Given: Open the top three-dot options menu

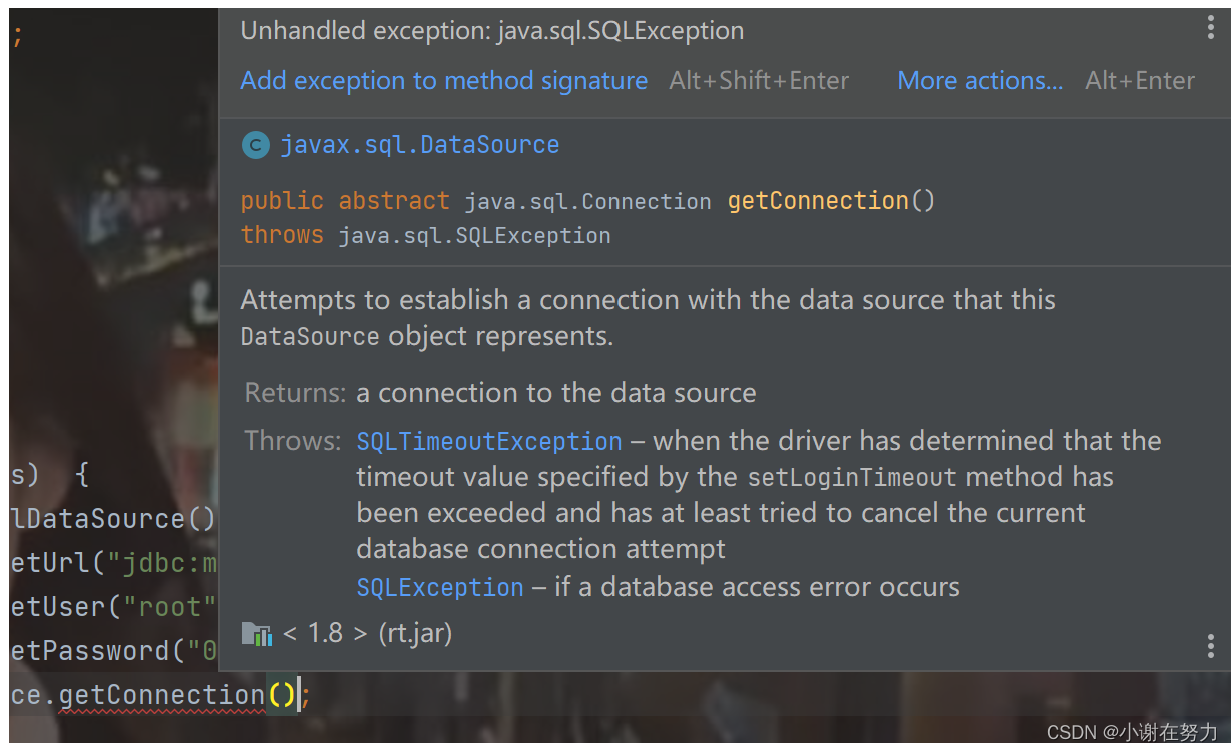Looking at the screenshot, I should tap(1211, 28).
